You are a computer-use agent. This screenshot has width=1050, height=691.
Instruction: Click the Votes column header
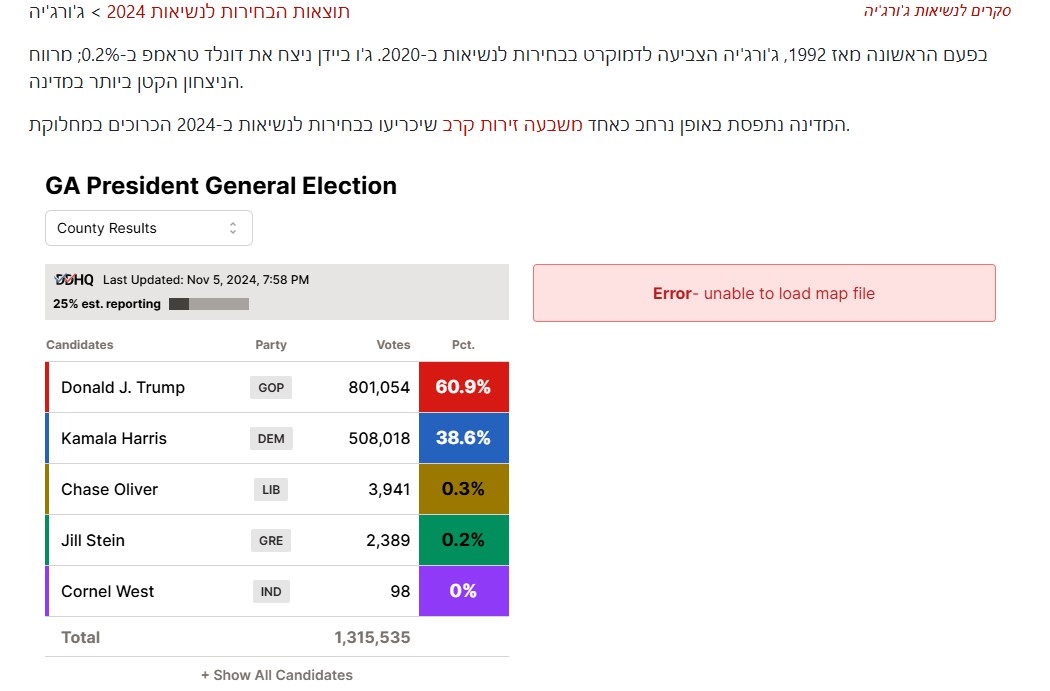tap(393, 344)
